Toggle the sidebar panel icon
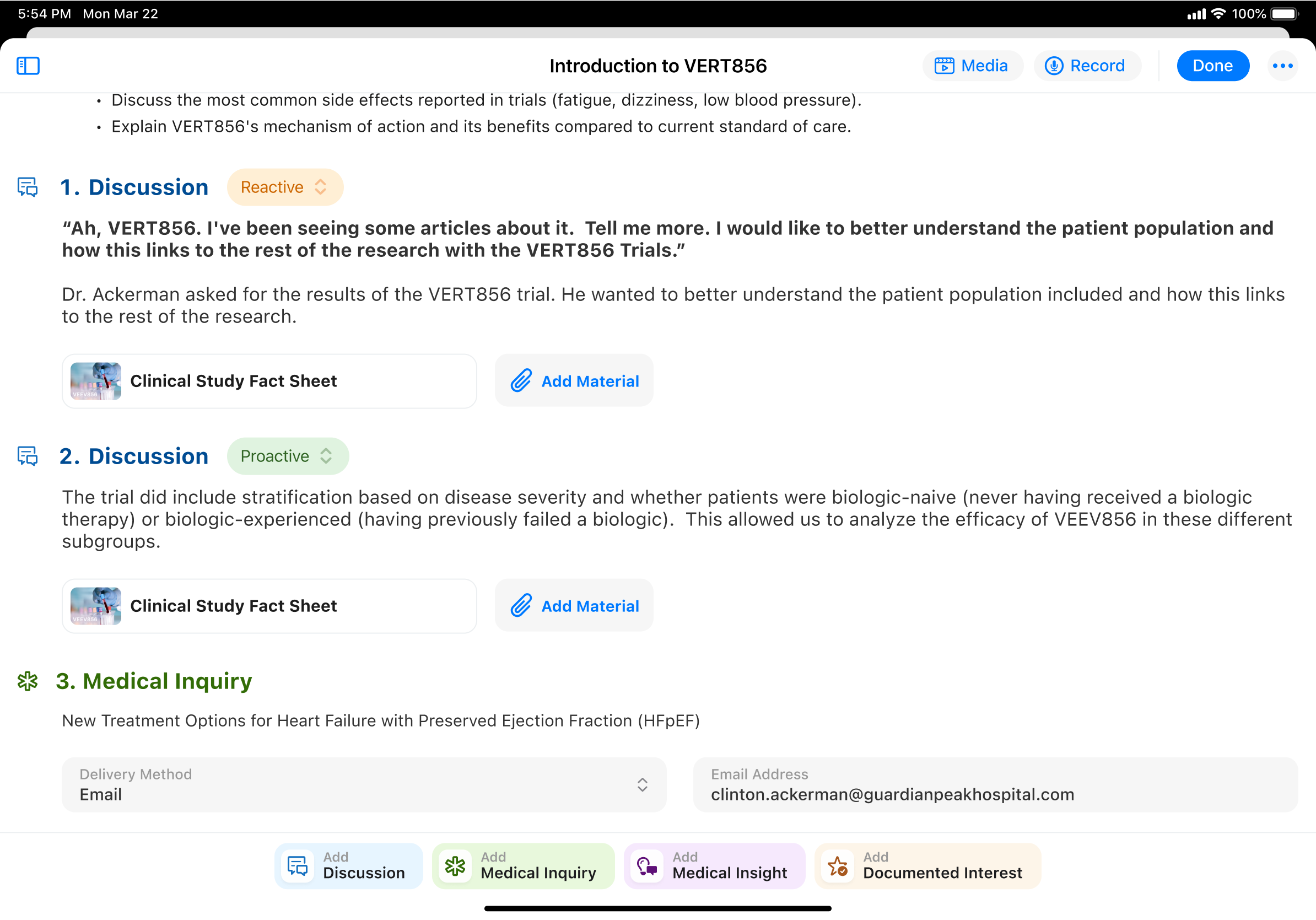1316x920 pixels. (28, 66)
